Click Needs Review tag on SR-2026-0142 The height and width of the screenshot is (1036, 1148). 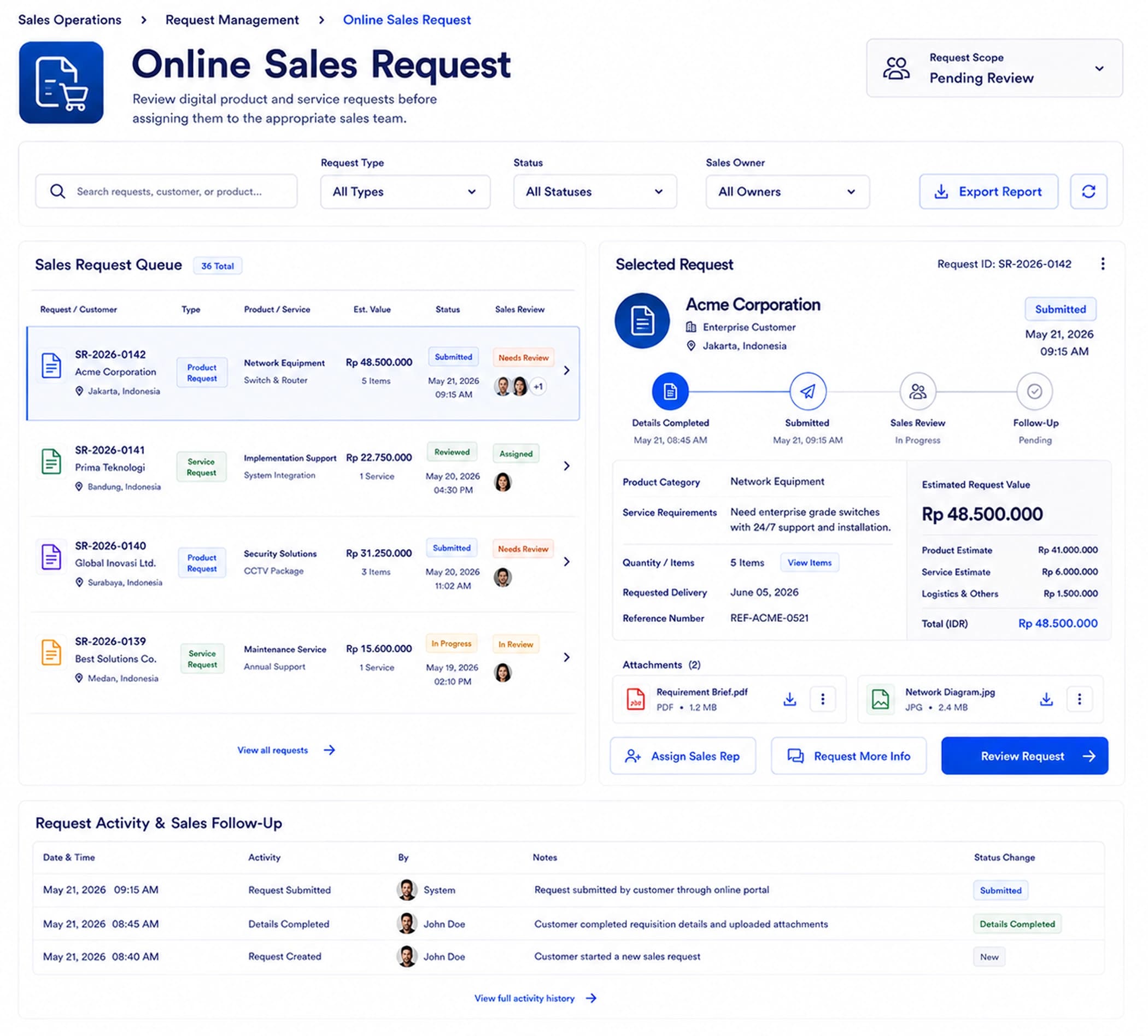point(523,358)
